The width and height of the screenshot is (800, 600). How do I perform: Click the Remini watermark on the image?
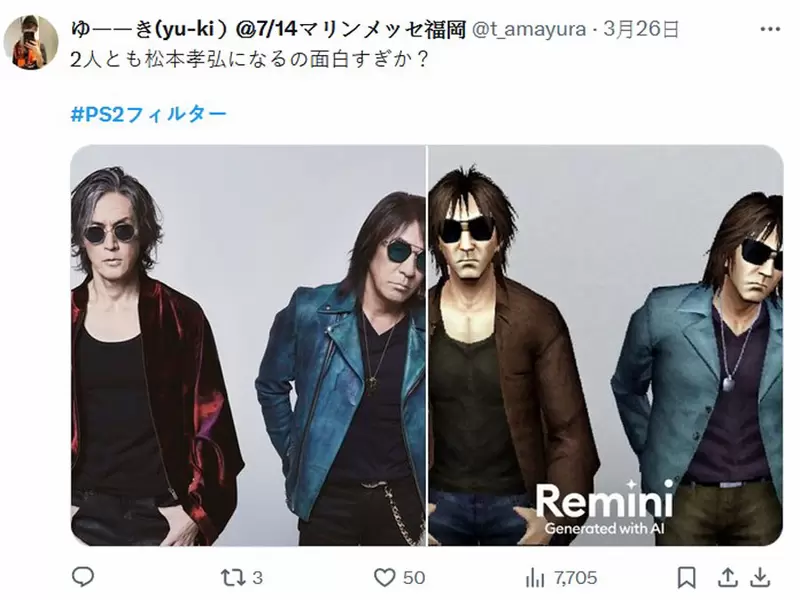[604, 508]
